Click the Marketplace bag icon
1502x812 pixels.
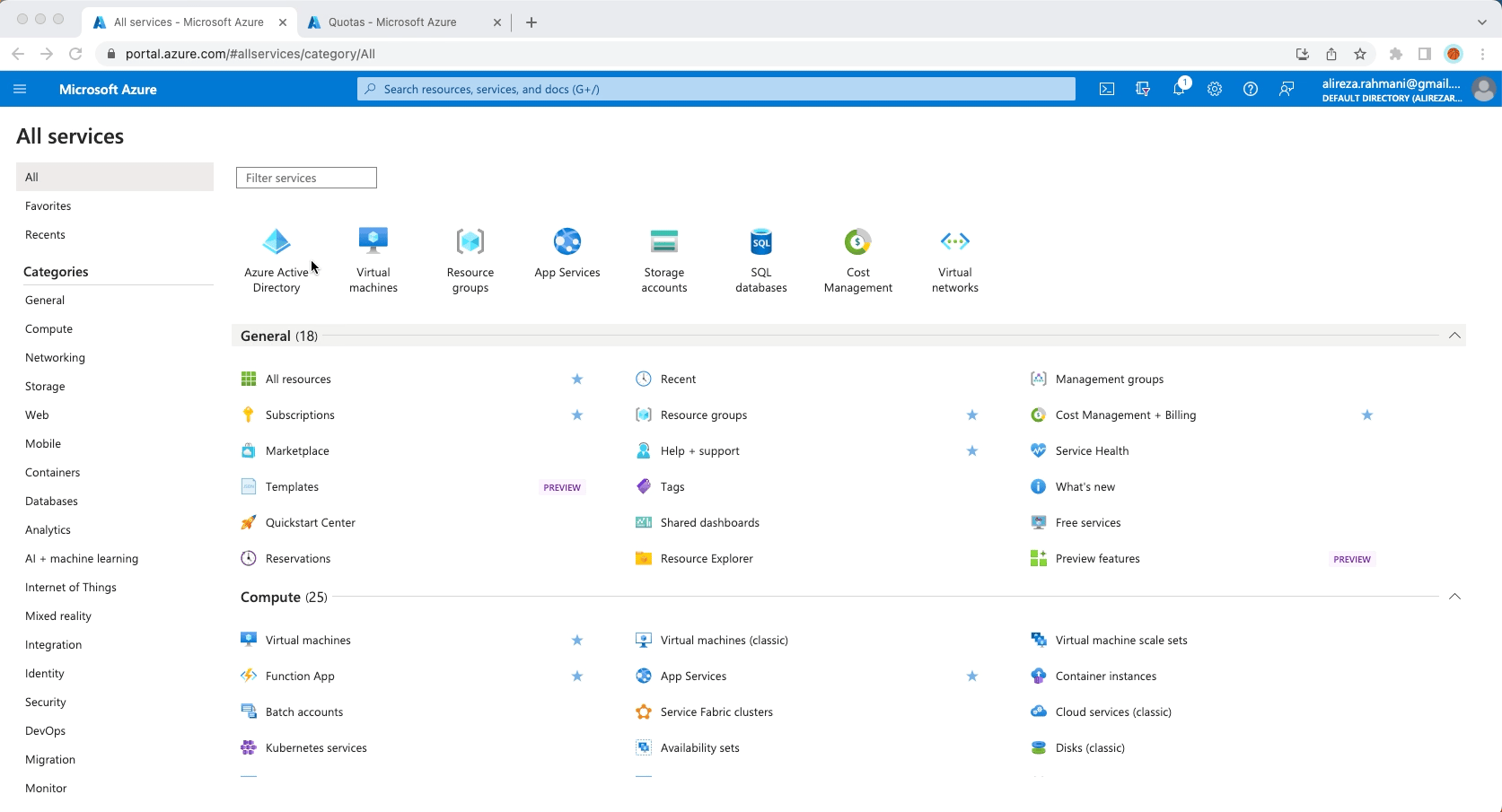coord(249,450)
